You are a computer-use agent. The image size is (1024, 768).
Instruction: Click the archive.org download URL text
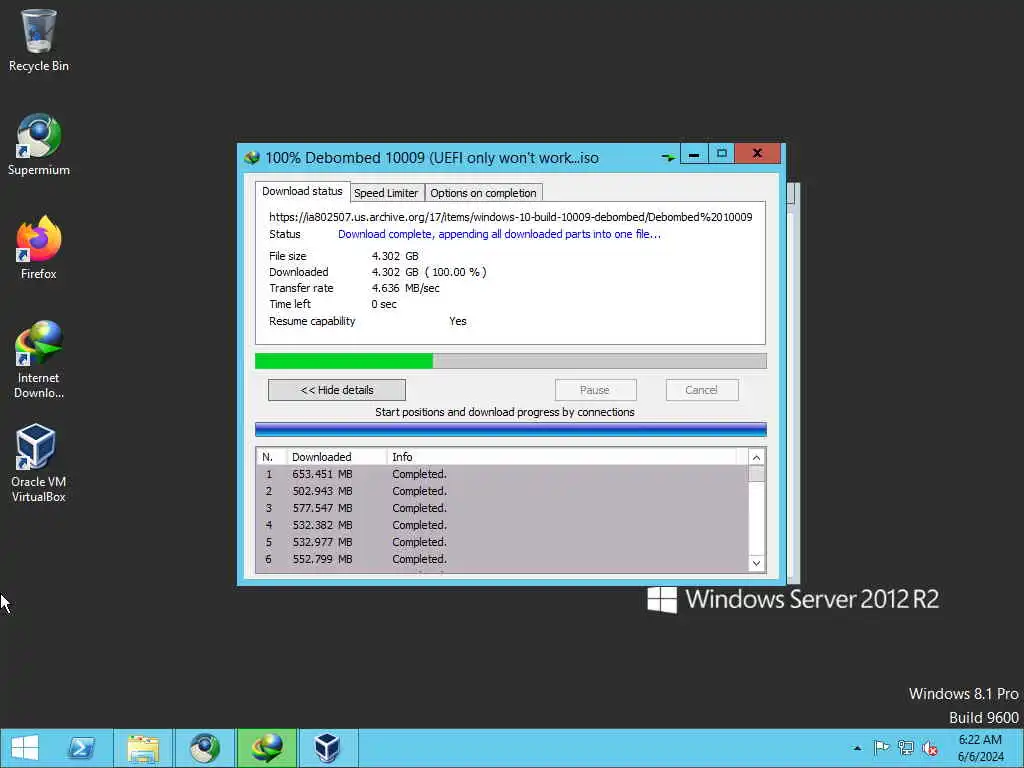coord(511,217)
